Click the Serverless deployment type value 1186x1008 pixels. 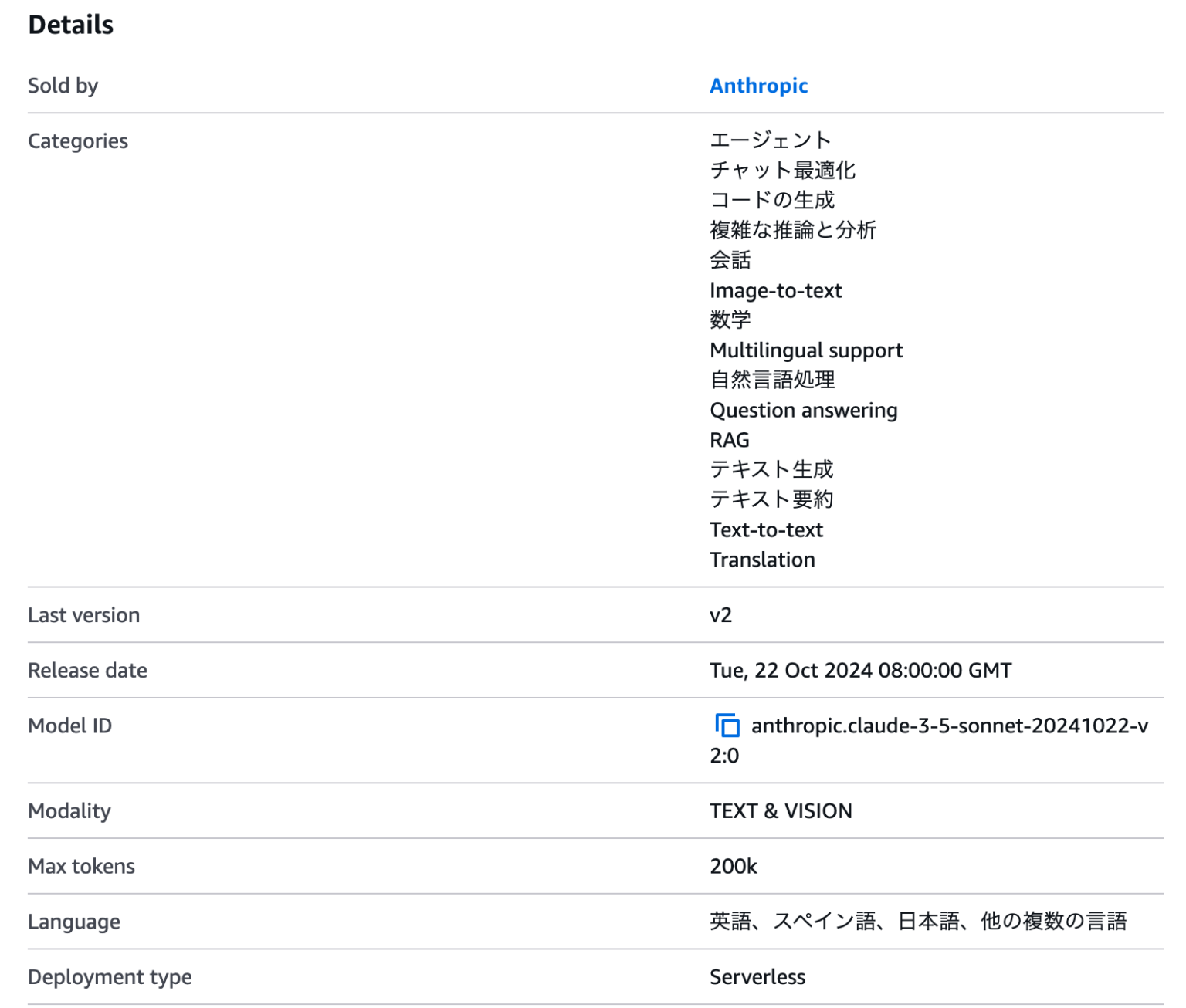tap(757, 976)
